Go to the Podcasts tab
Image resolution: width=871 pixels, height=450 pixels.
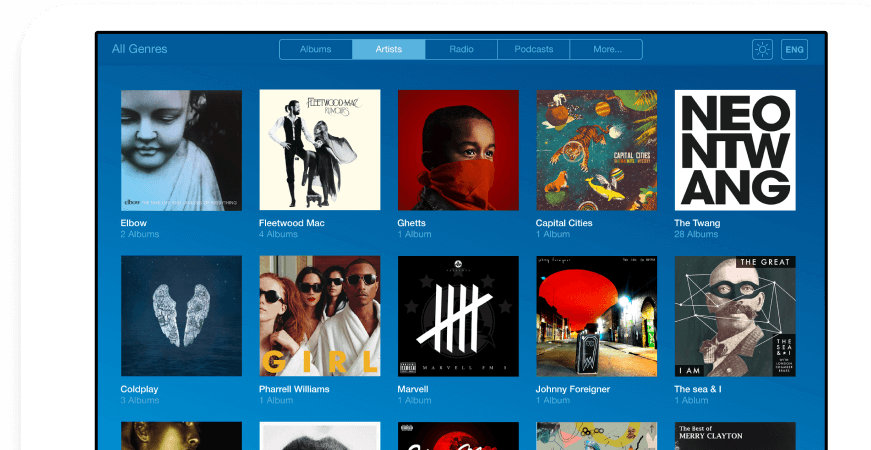[534, 49]
